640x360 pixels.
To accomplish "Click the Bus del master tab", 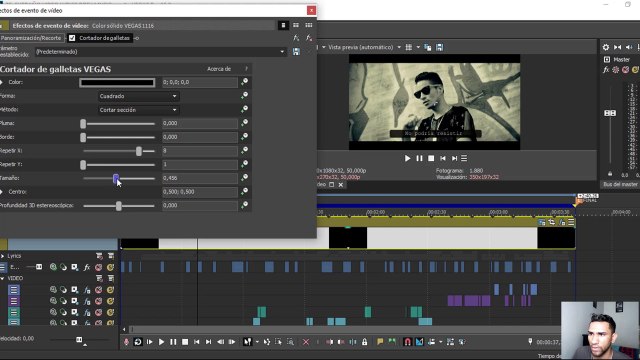I will pyautogui.click(x=620, y=184).
